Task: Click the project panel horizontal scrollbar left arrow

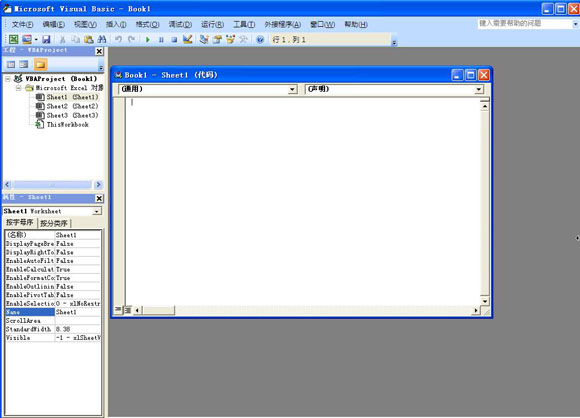Action: click(x=7, y=185)
